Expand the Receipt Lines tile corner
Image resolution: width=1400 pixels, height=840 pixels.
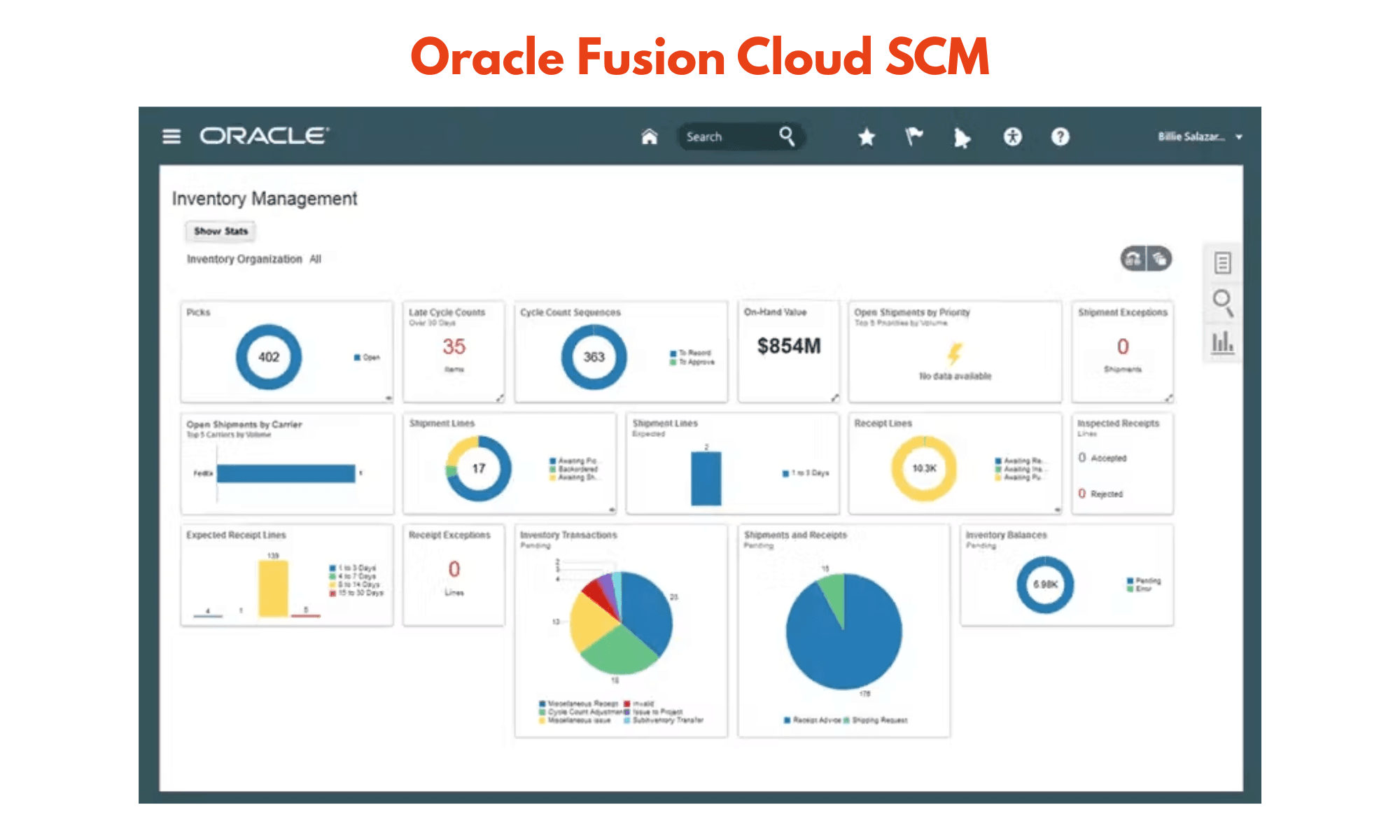pyautogui.click(x=1057, y=510)
